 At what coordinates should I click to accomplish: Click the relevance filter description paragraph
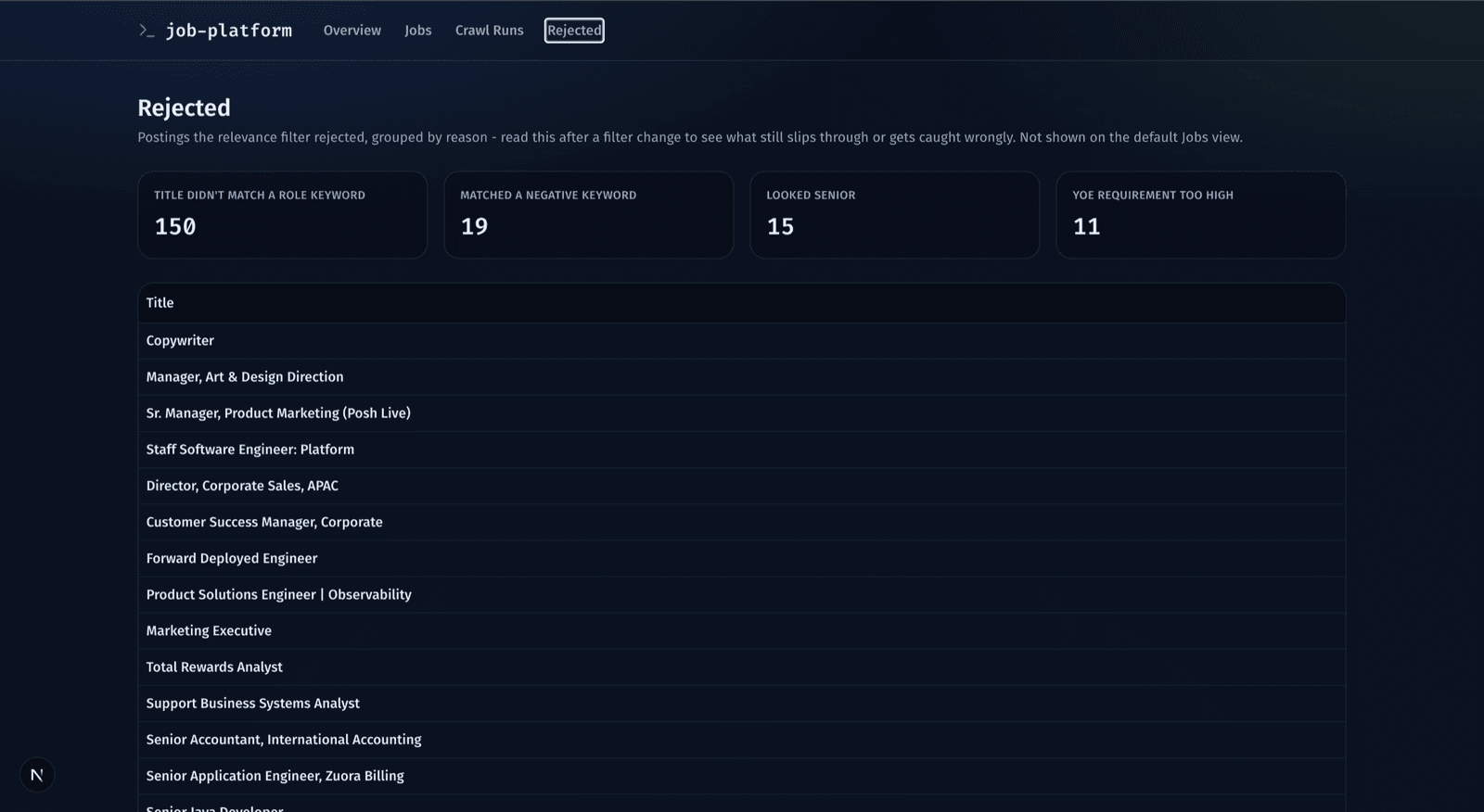click(690, 137)
